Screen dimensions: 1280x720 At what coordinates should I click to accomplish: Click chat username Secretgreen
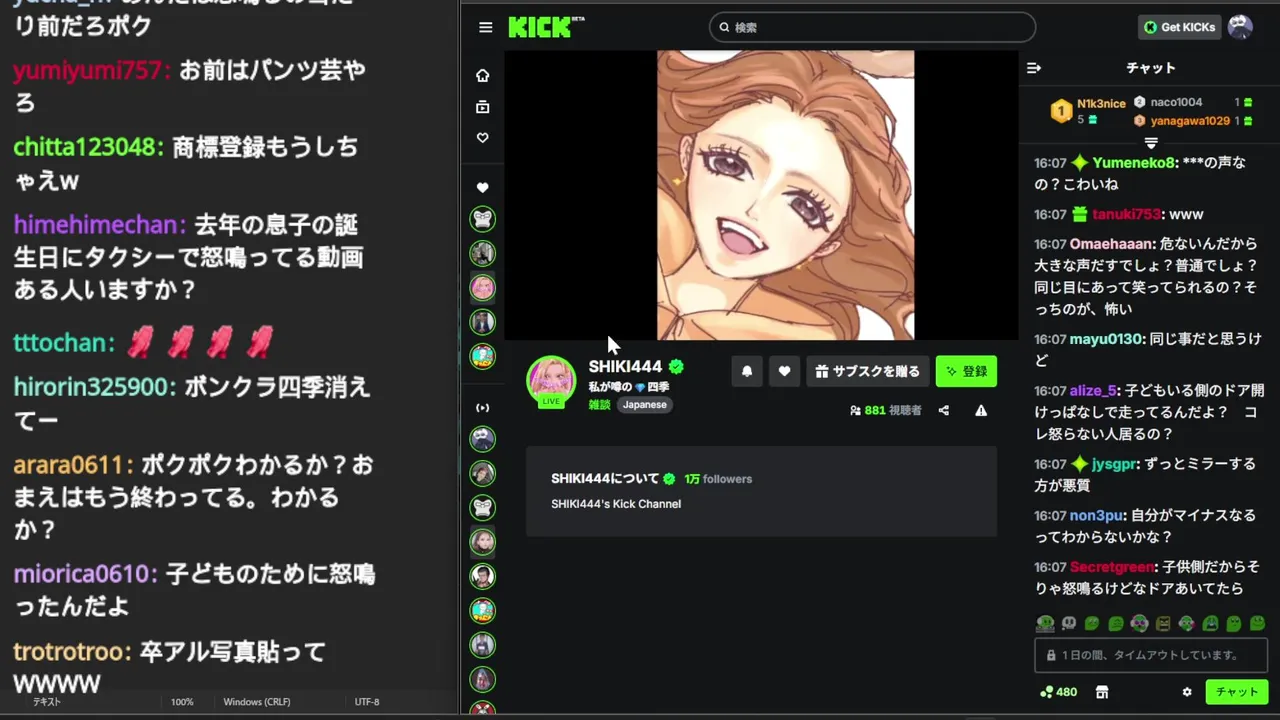(1114, 567)
